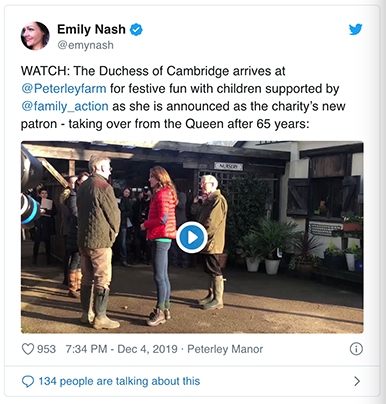Click the NURSERY sign in the video frame

point(229,166)
